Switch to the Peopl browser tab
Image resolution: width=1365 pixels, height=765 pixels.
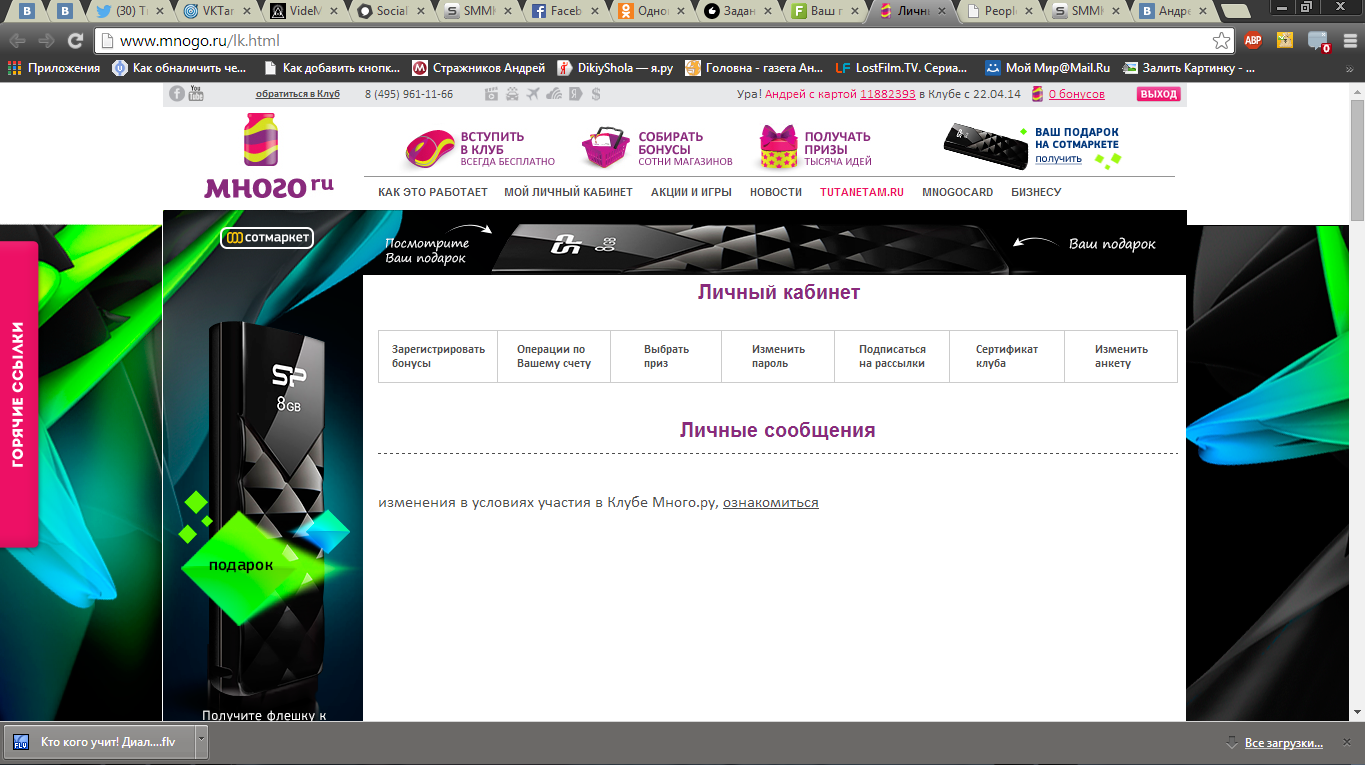tap(997, 12)
